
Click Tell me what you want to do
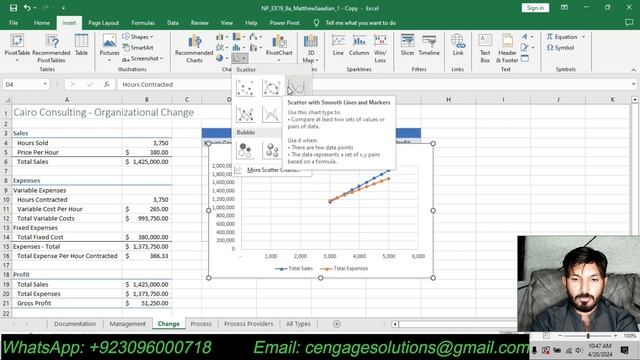click(360, 23)
